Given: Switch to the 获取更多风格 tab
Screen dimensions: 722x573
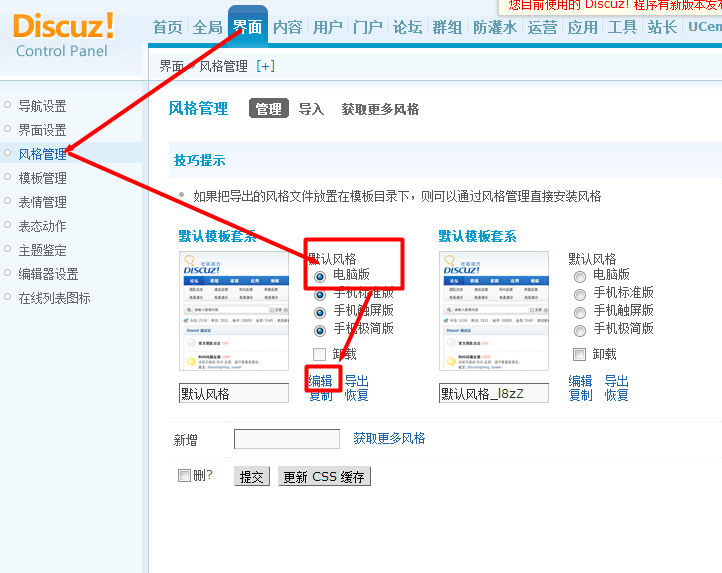Looking at the screenshot, I should pyautogui.click(x=380, y=109).
